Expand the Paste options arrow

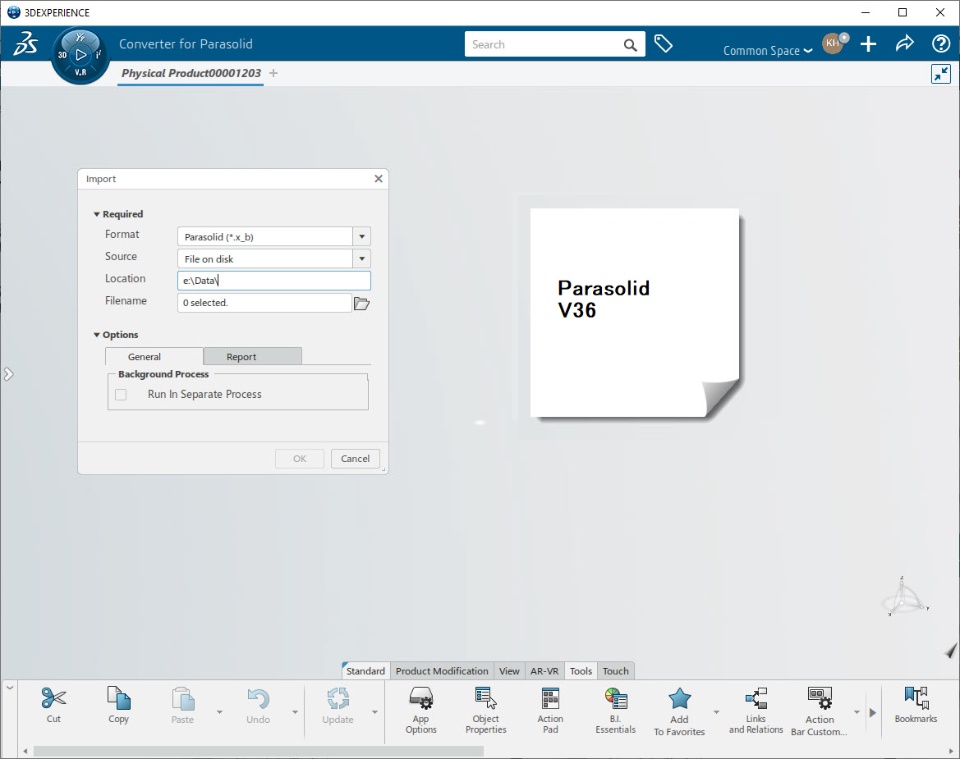click(220, 712)
